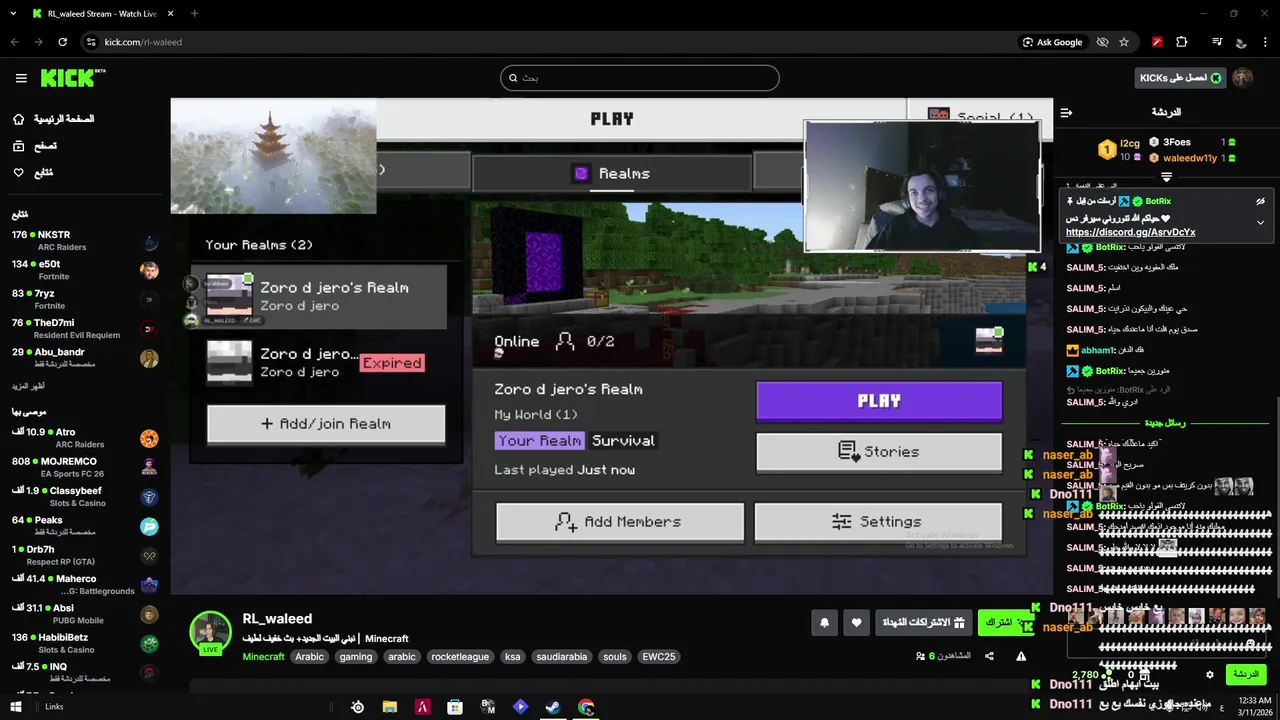Open the red extension icon
Screen dimensions: 1280x720
(1157, 42)
